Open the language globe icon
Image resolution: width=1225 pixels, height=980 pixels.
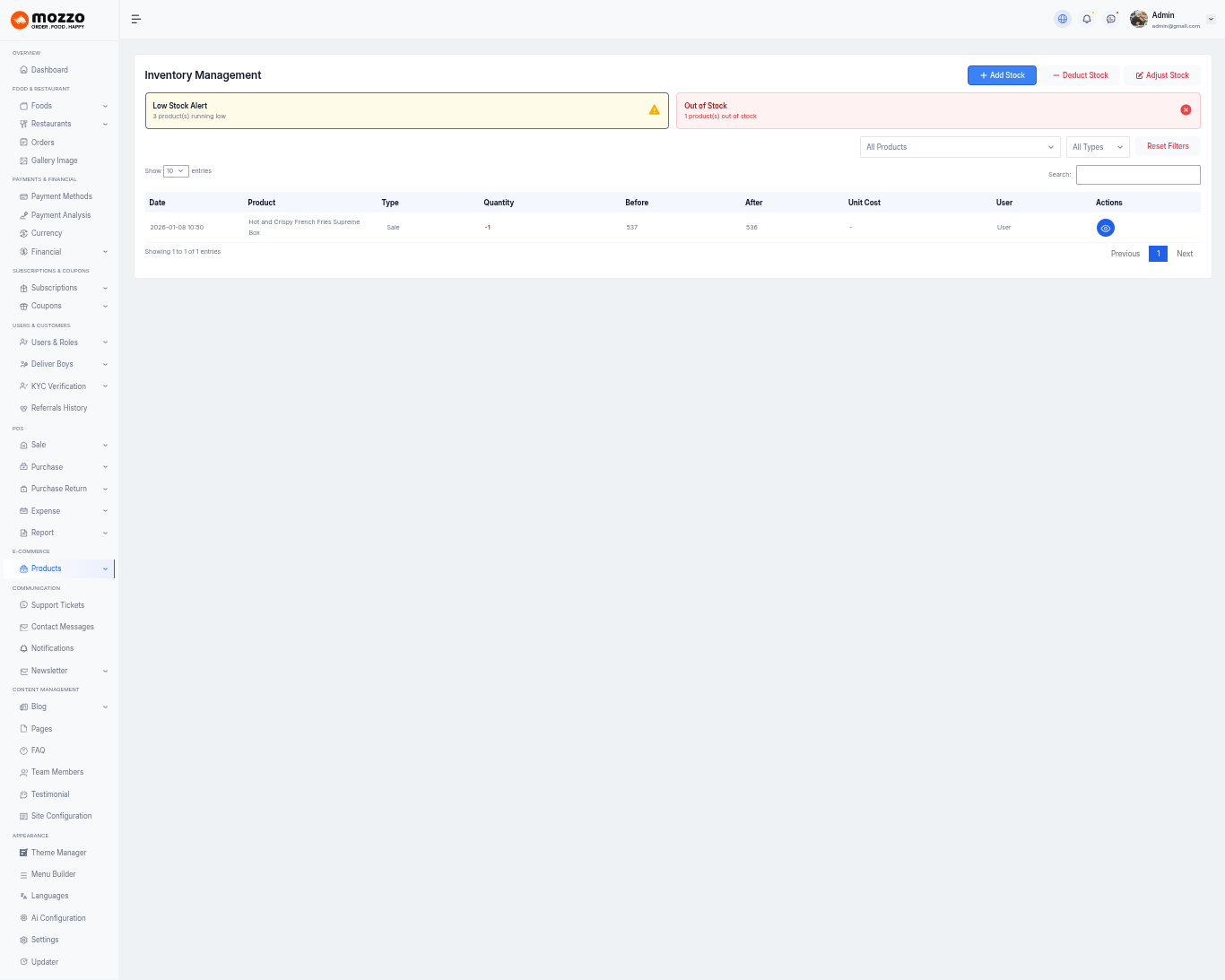tap(1063, 19)
